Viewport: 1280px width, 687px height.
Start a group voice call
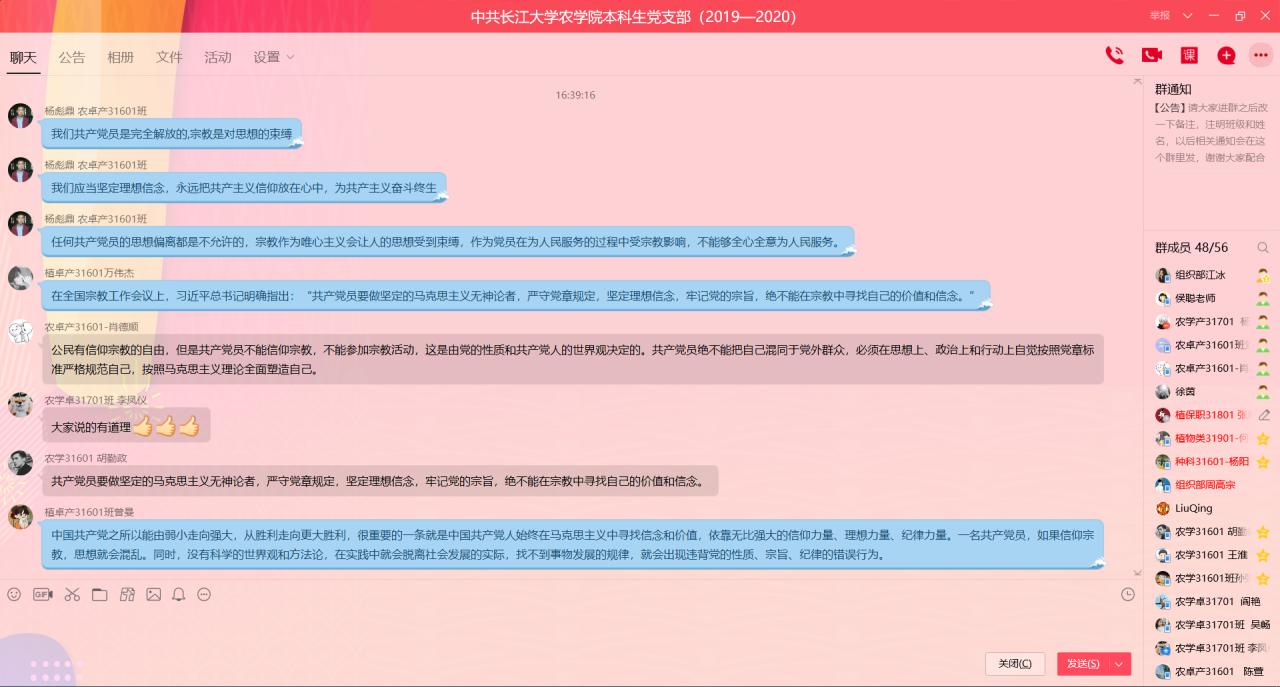point(1114,56)
